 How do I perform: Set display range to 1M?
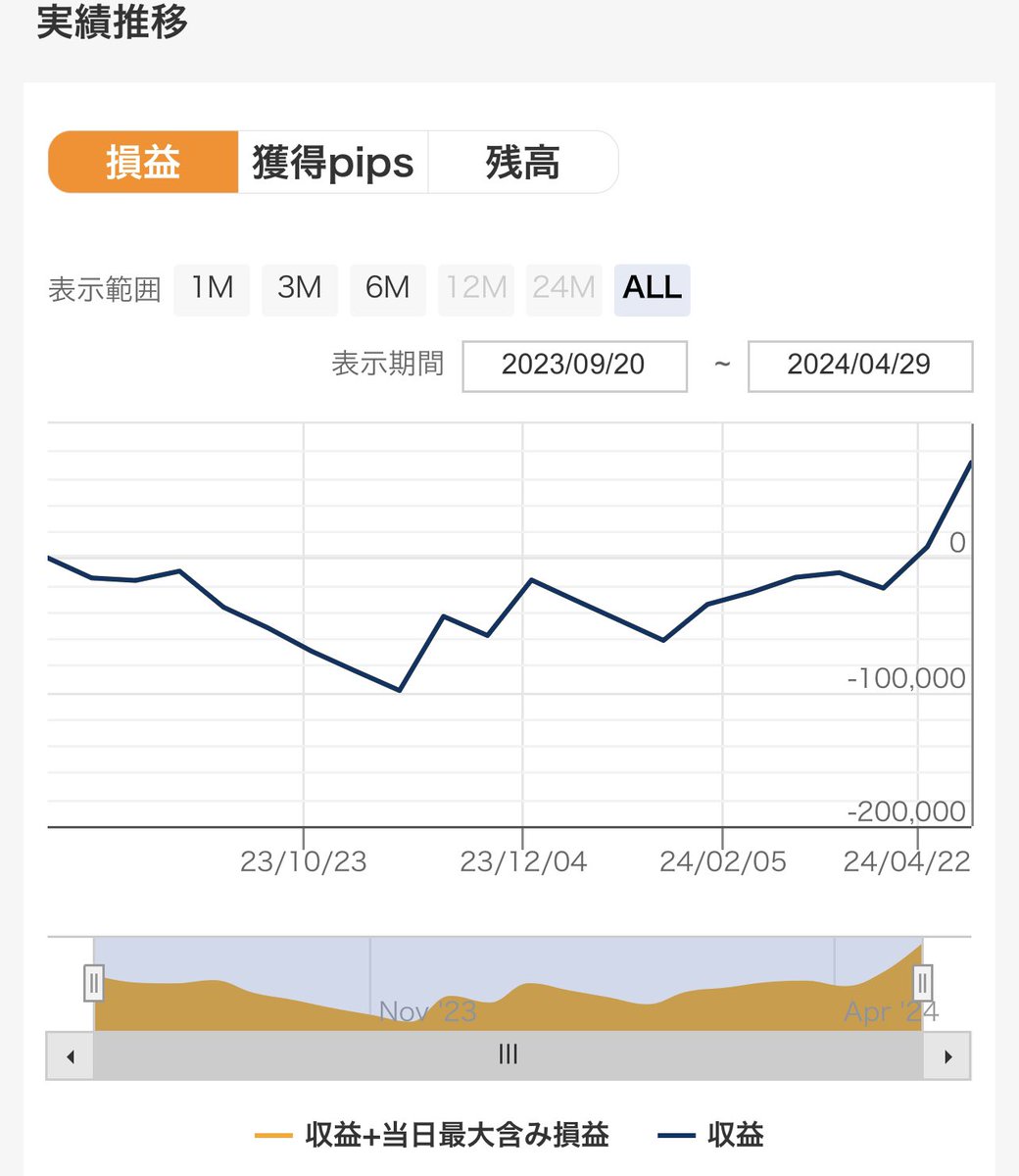tap(212, 289)
